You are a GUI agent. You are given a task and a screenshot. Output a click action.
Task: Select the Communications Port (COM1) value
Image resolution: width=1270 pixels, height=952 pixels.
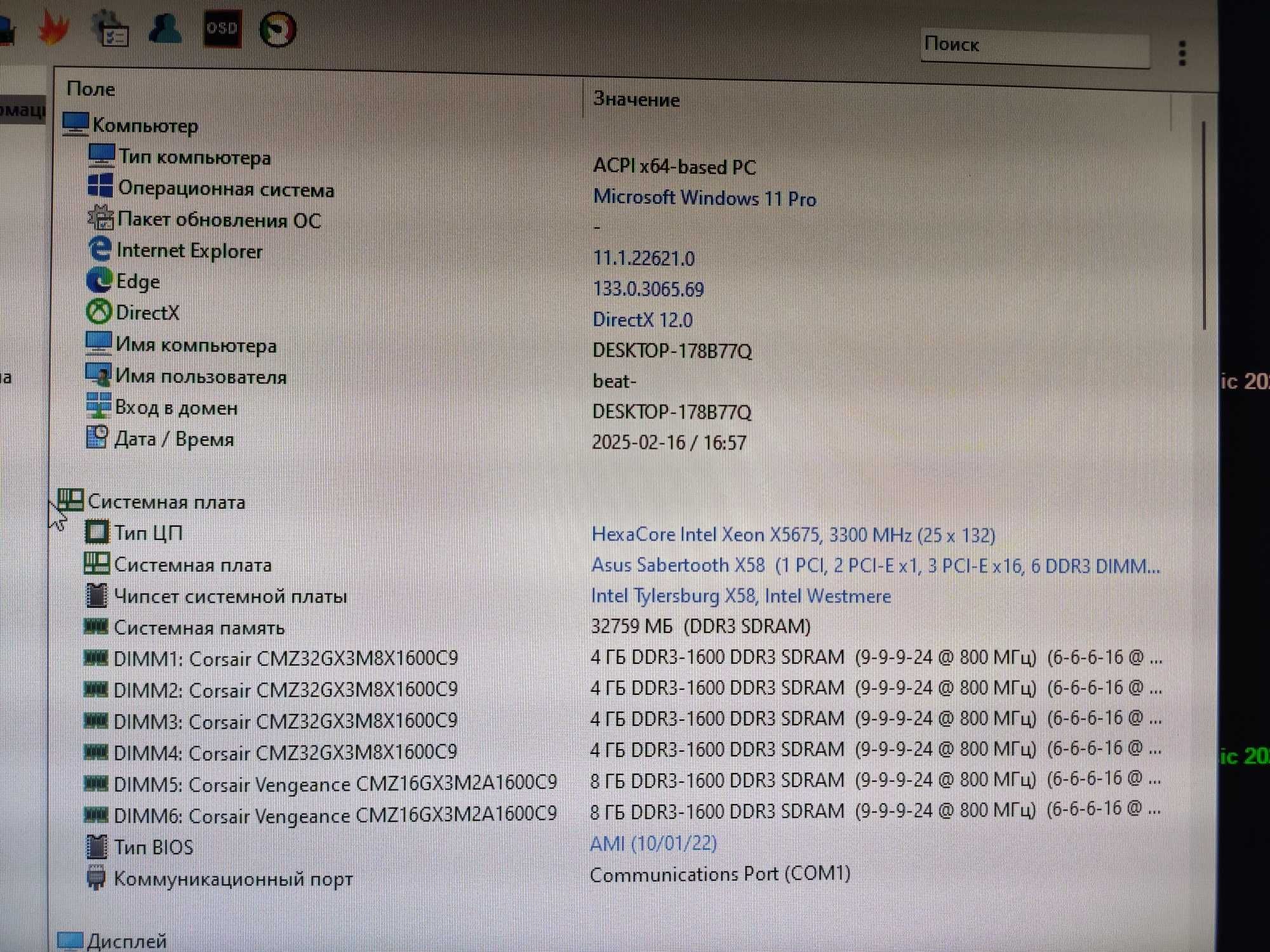(x=720, y=875)
